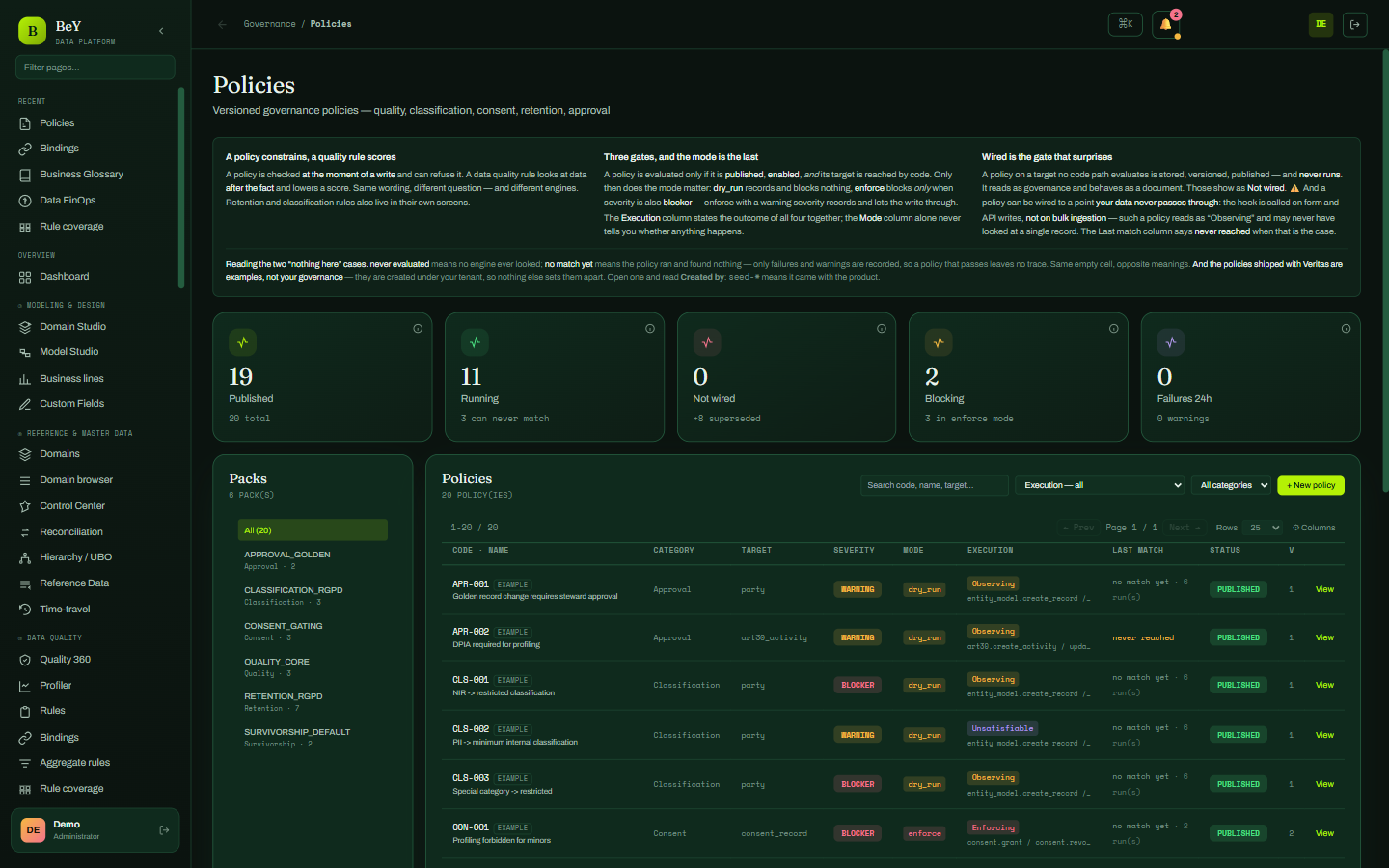Click the Enforcing badge on CON-001
The image size is (1389, 868).
993,828
